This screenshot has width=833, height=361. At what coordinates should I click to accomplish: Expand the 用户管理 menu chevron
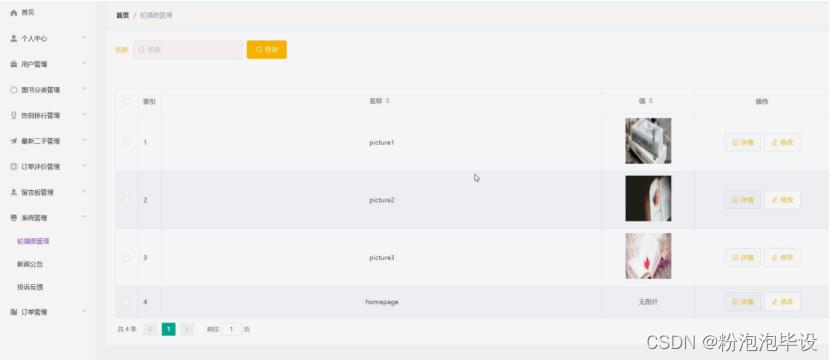84,63
